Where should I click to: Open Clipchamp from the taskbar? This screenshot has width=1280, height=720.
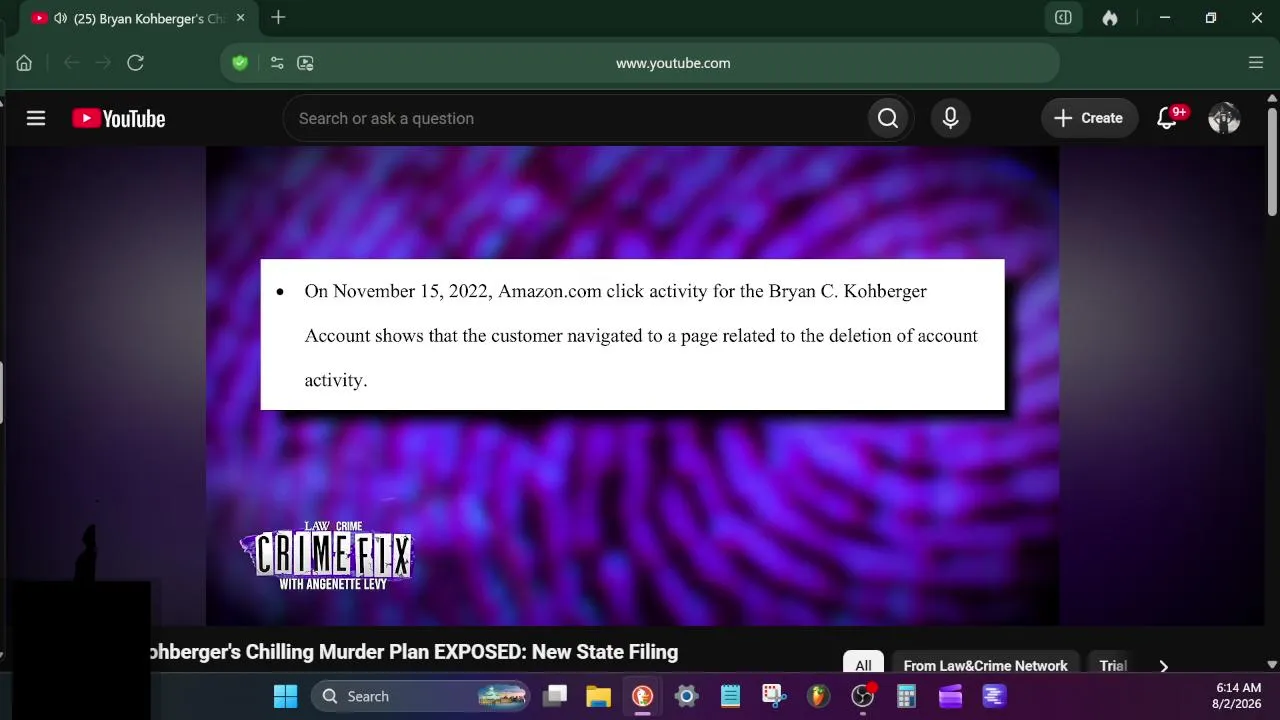pyautogui.click(x=950, y=696)
